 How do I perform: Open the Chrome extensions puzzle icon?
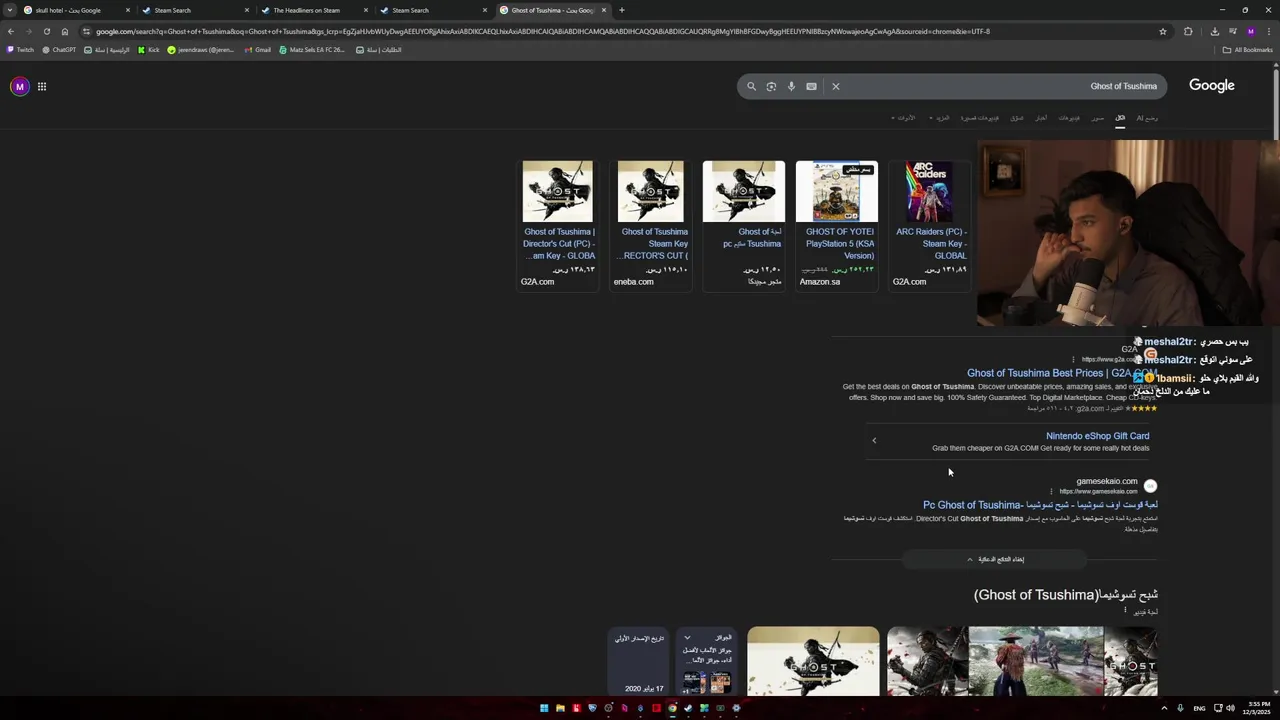point(1188,31)
